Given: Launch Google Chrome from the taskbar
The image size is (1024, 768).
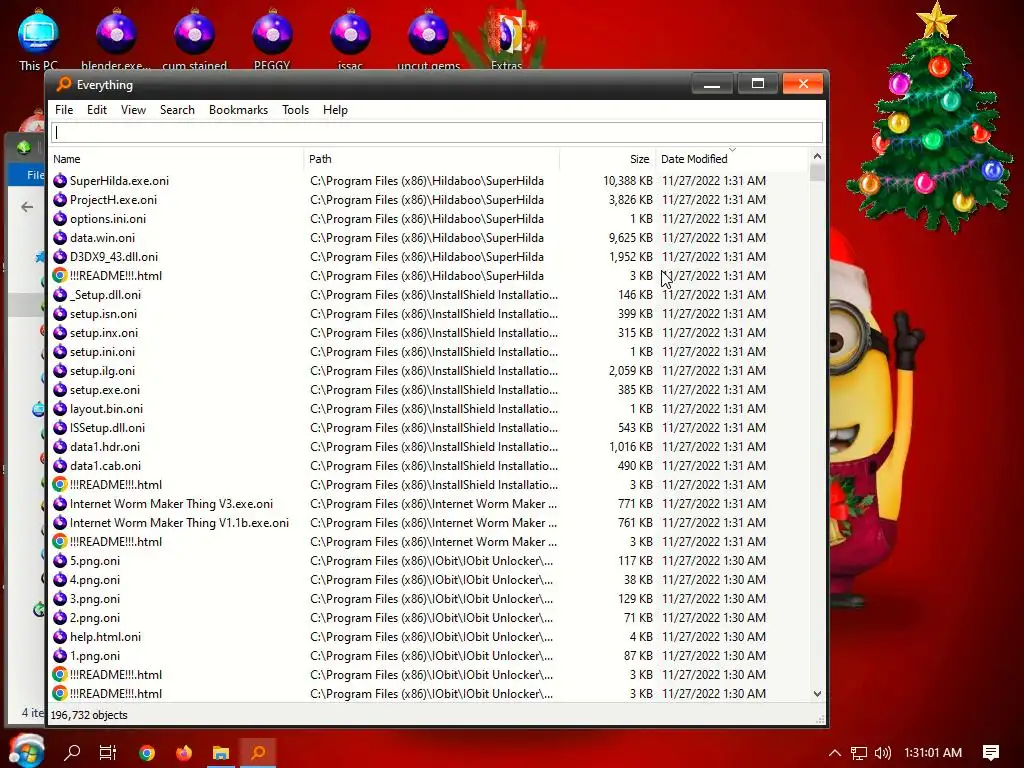Looking at the screenshot, I should (x=147, y=753).
